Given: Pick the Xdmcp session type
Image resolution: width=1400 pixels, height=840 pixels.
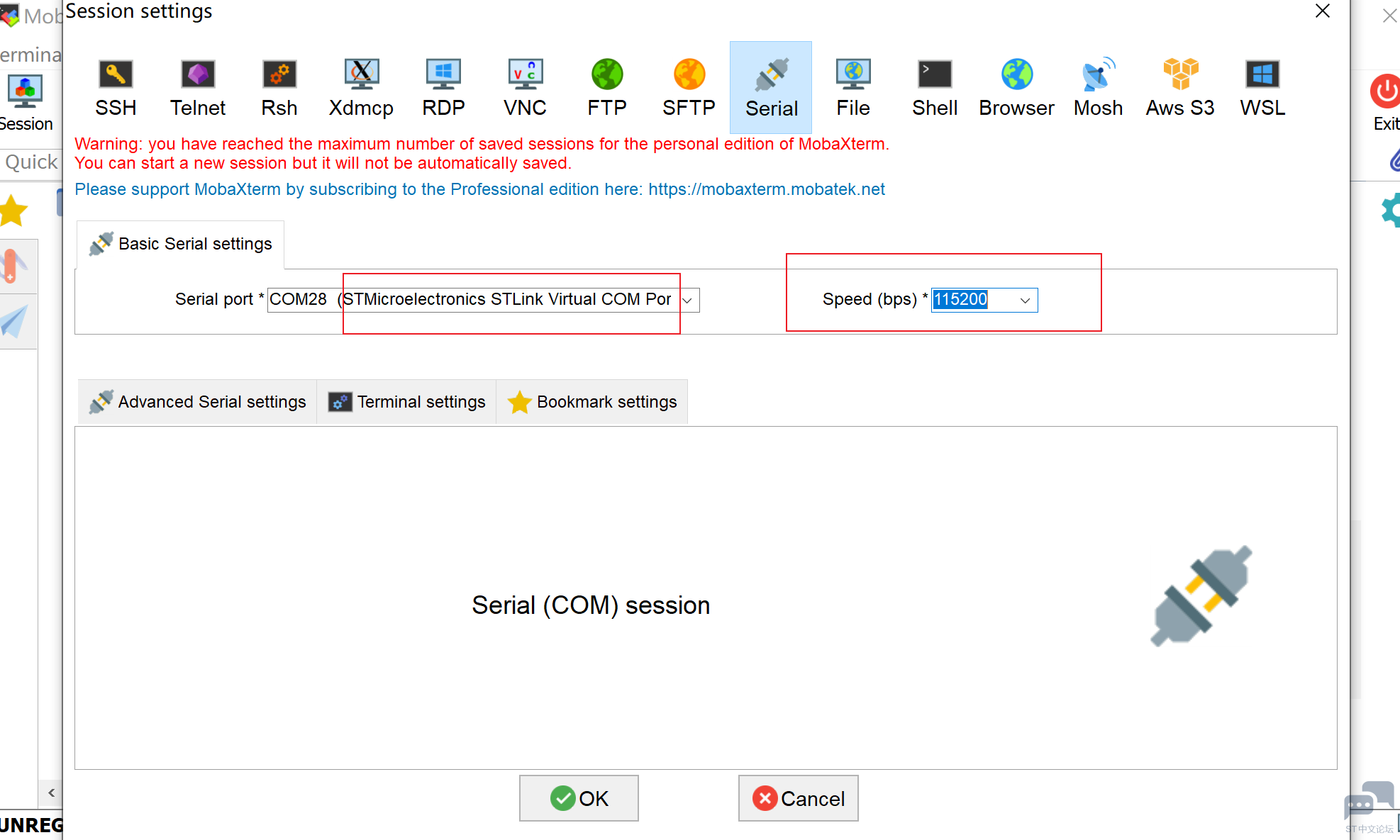Looking at the screenshot, I should (362, 88).
